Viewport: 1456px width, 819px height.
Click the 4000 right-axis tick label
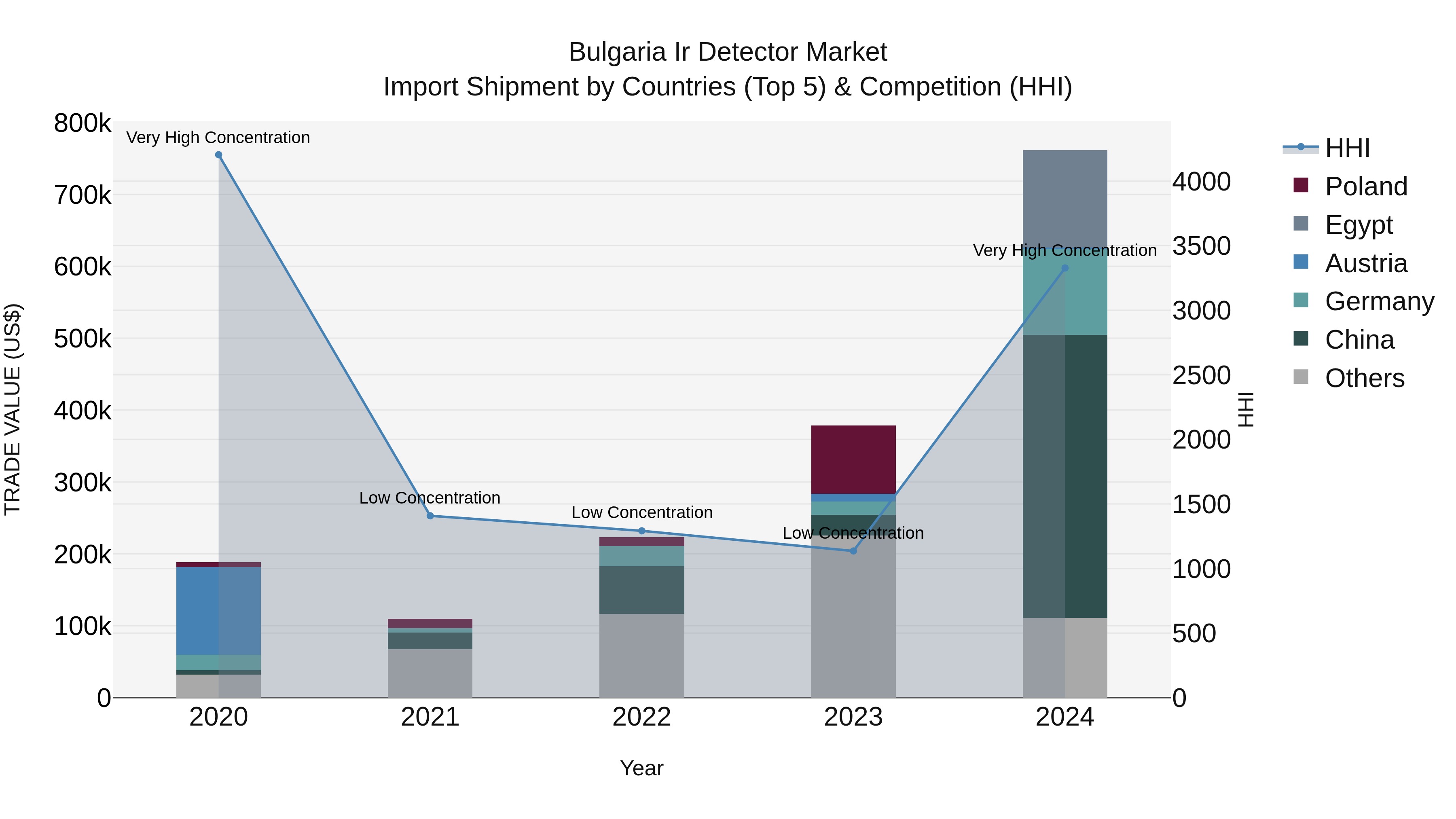pyautogui.click(x=1202, y=182)
